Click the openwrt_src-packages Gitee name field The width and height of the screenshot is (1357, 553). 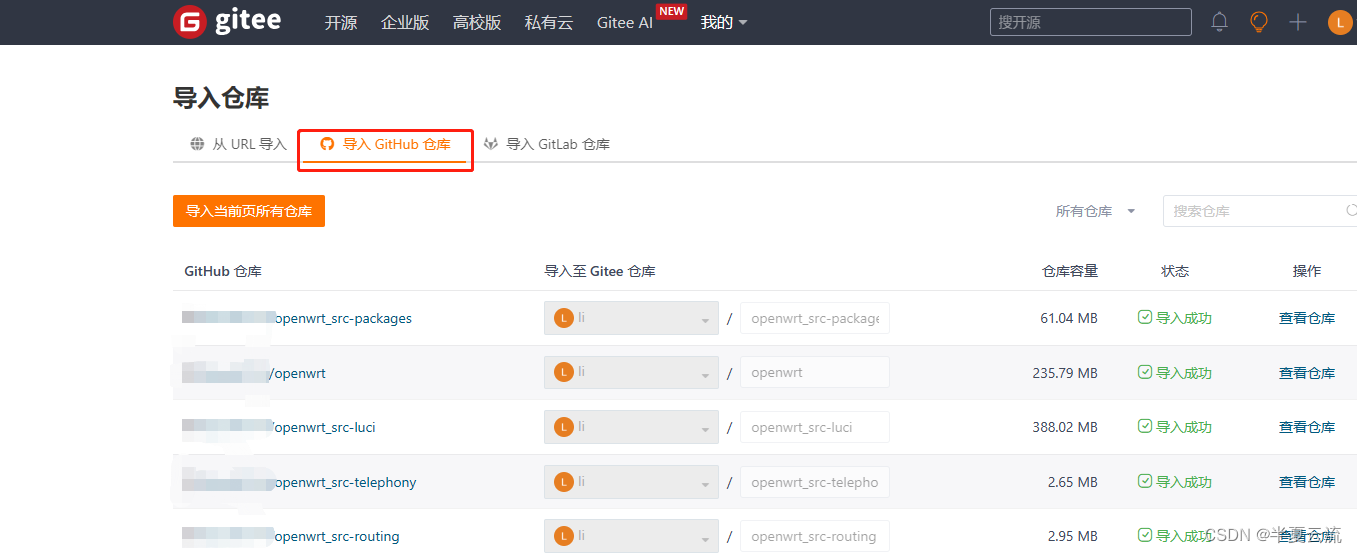pyautogui.click(x=815, y=318)
